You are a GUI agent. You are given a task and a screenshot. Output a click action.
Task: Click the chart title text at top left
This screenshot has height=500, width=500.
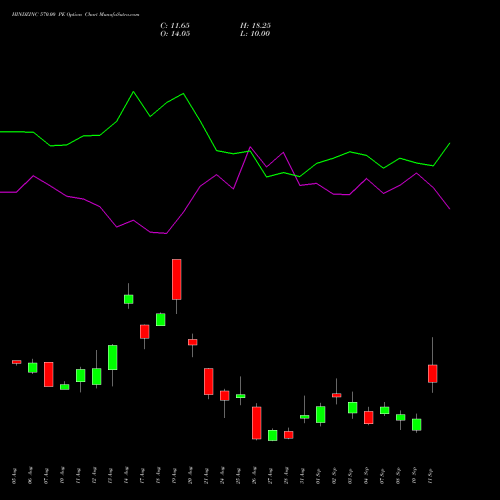[x=76, y=15]
